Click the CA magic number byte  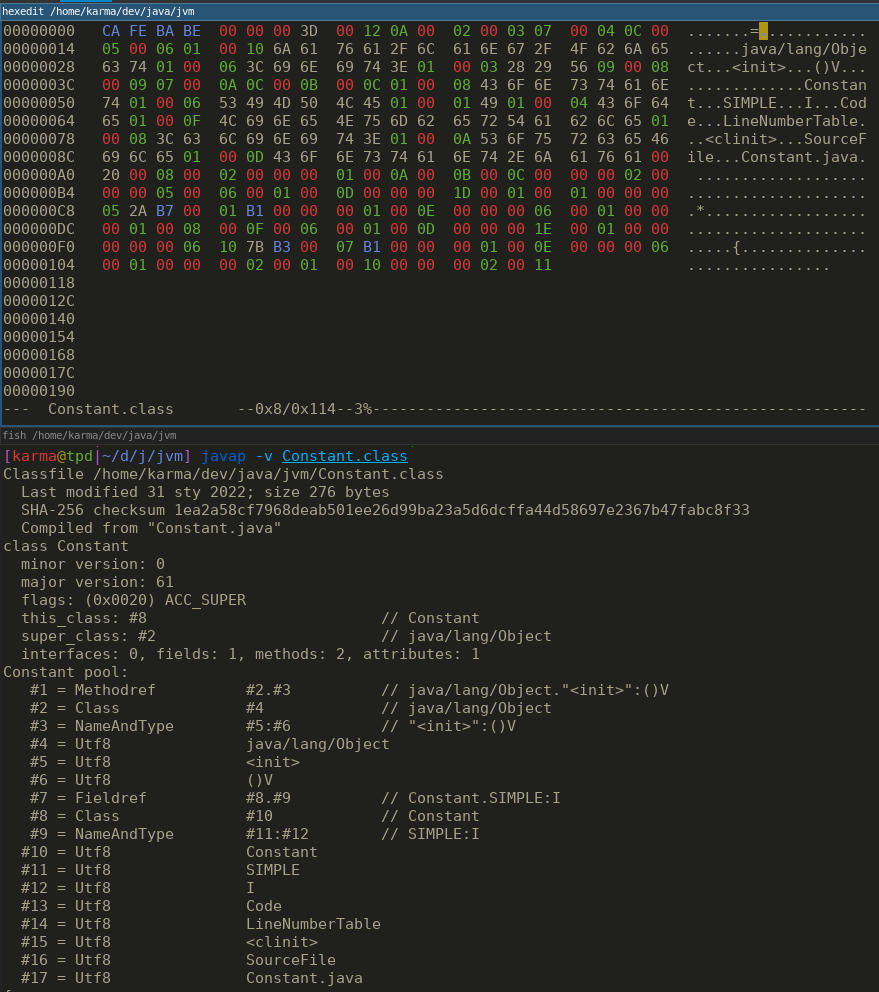pyautogui.click(x=111, y=31)
